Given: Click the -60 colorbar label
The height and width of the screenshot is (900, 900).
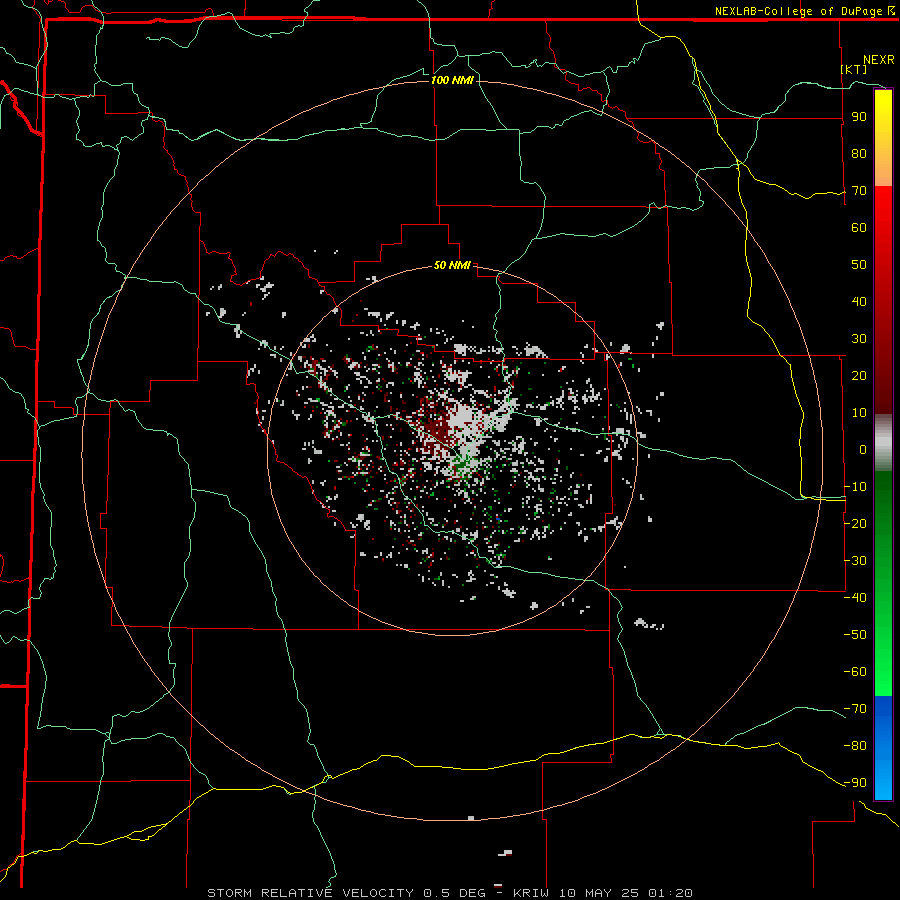Looking at the screenshot, I should [x=855, y=672].
